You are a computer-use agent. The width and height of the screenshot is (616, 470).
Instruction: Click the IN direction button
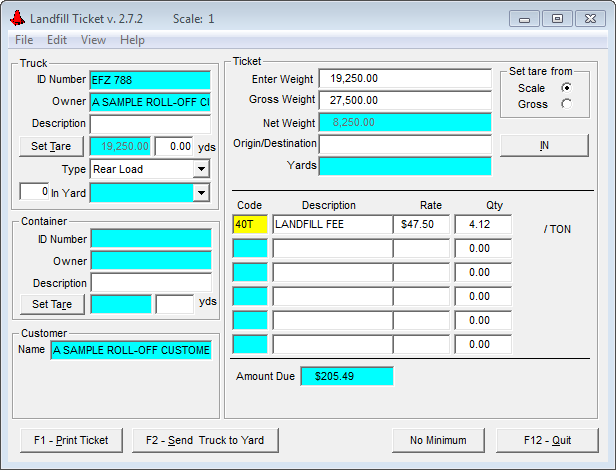[544, 145]
